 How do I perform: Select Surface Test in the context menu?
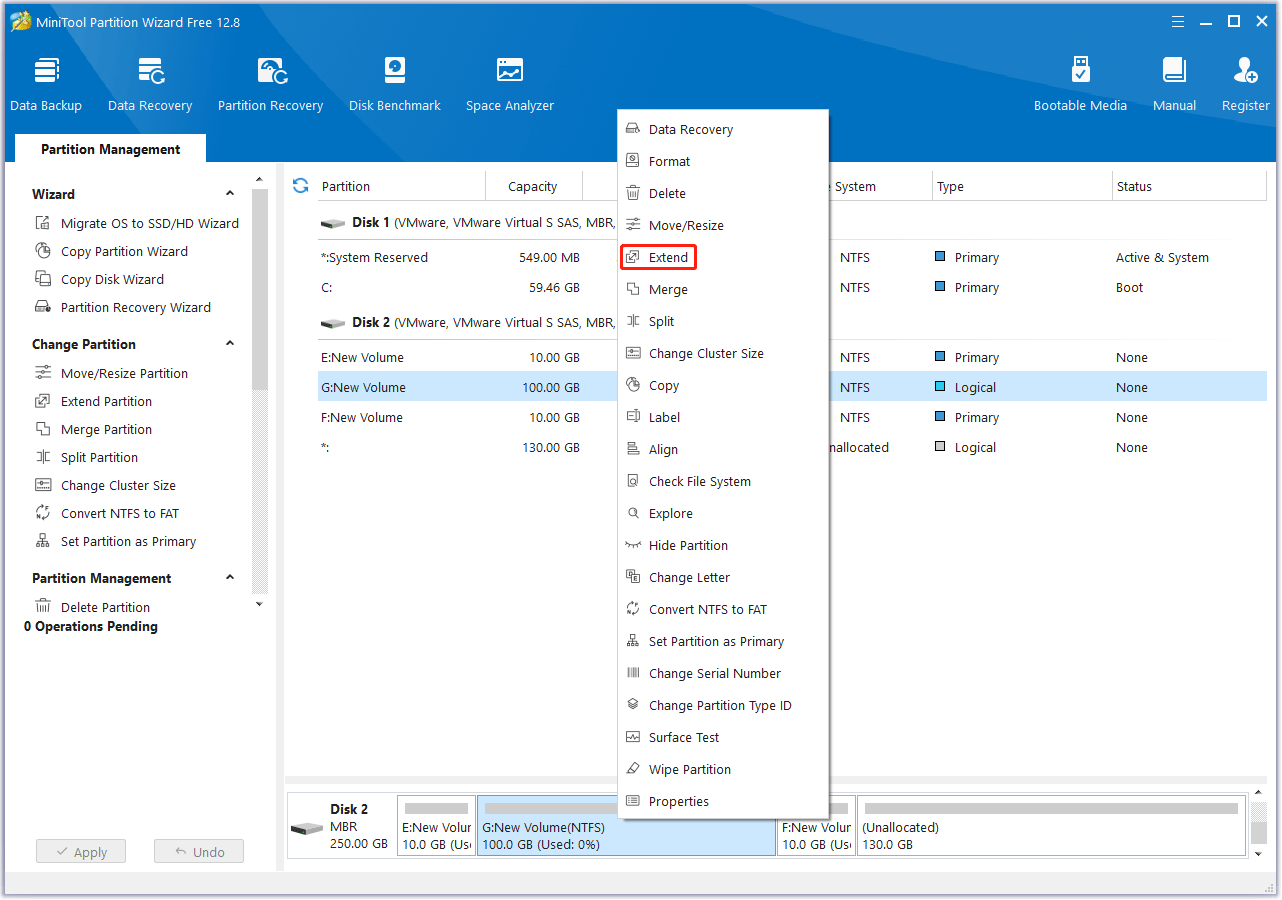(x=723, y=737)
